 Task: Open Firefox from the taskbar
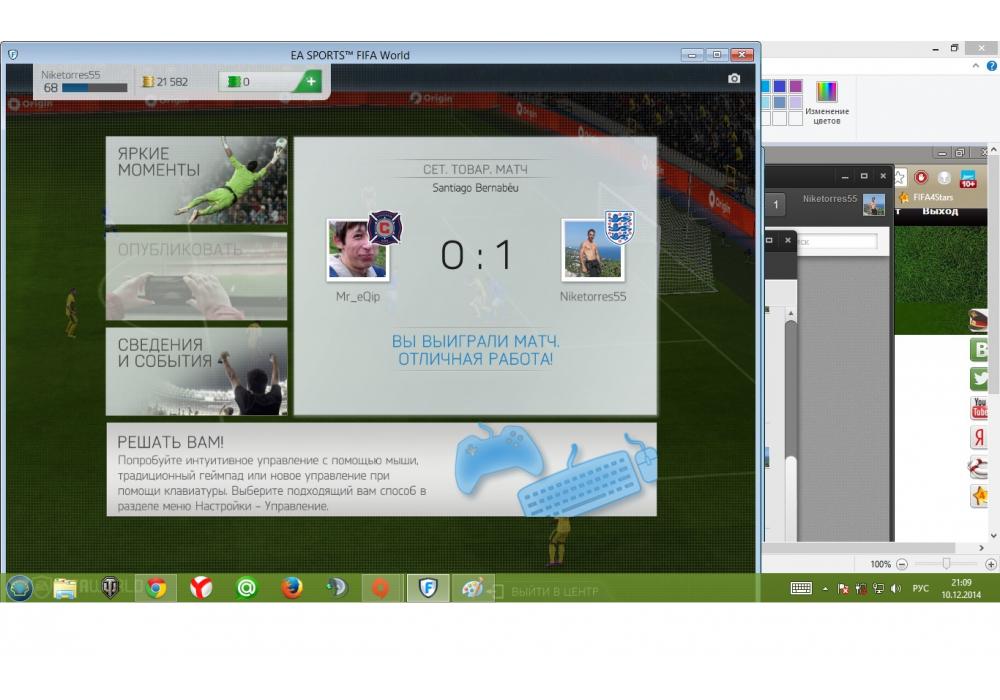(291, 587)
